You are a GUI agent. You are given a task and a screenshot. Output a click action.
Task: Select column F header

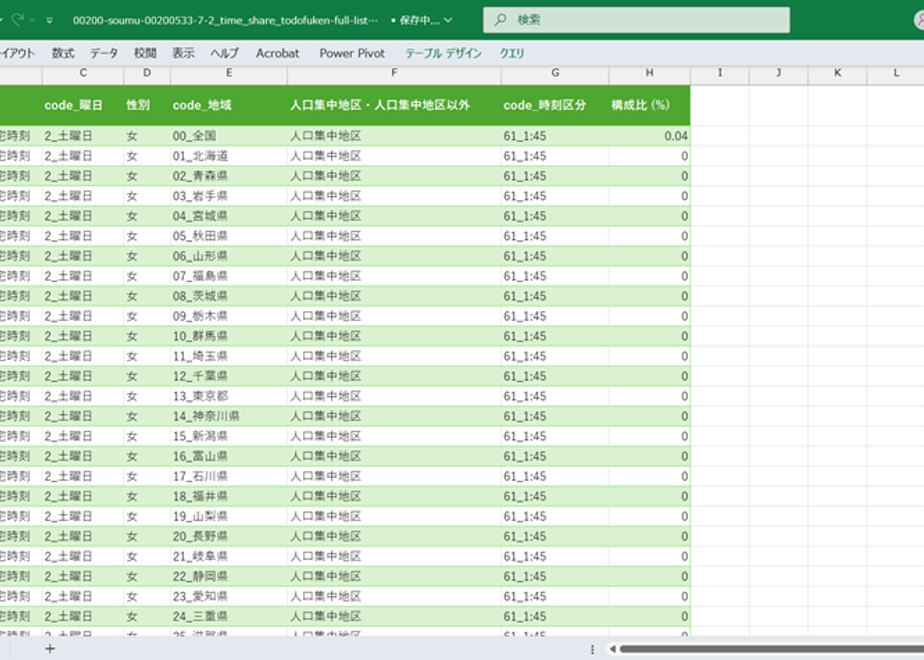click(394, 73)
